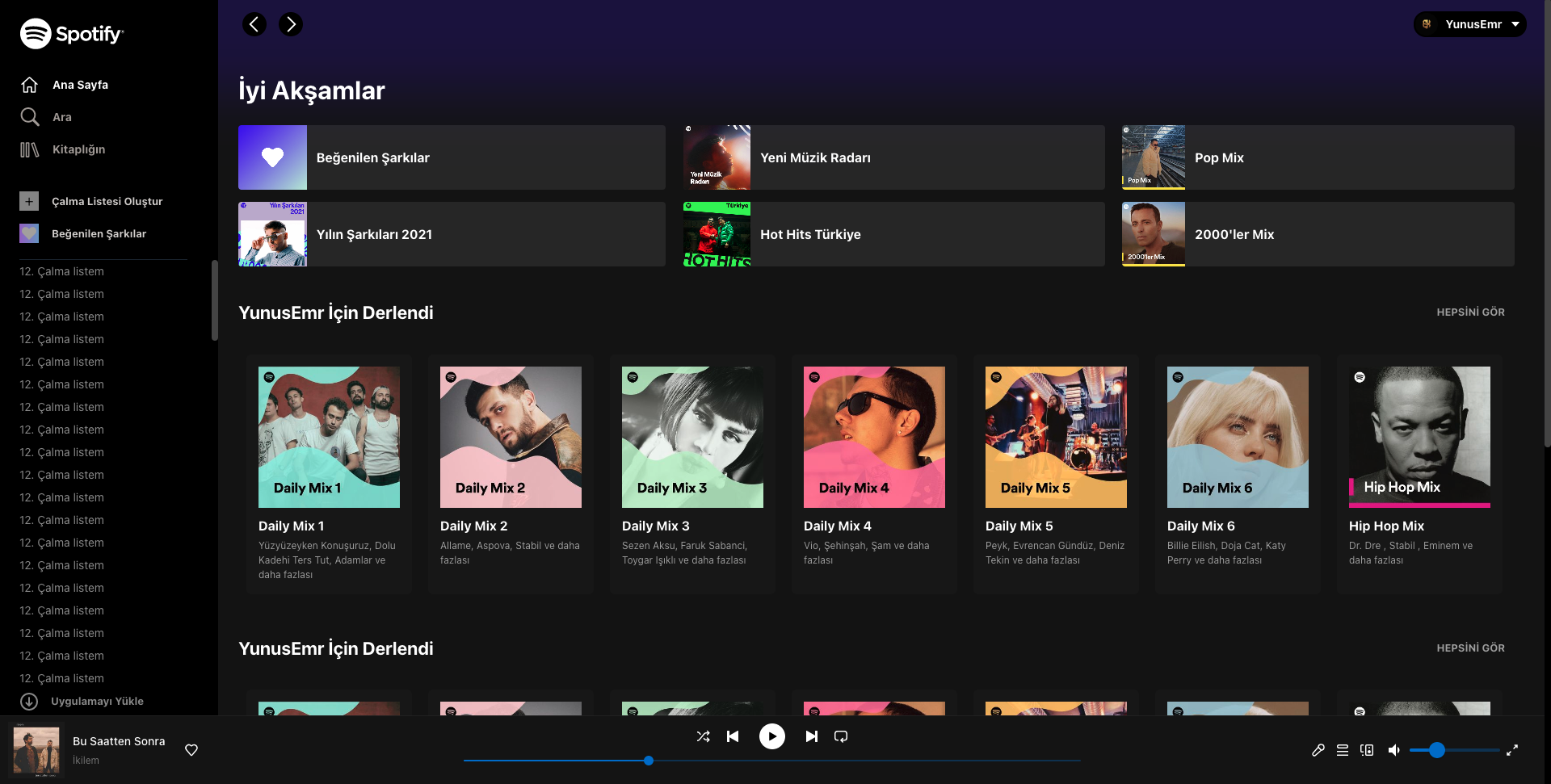Click the Spotify logo
Screen dimensions: 1551x784
click(x=72, y=34)
